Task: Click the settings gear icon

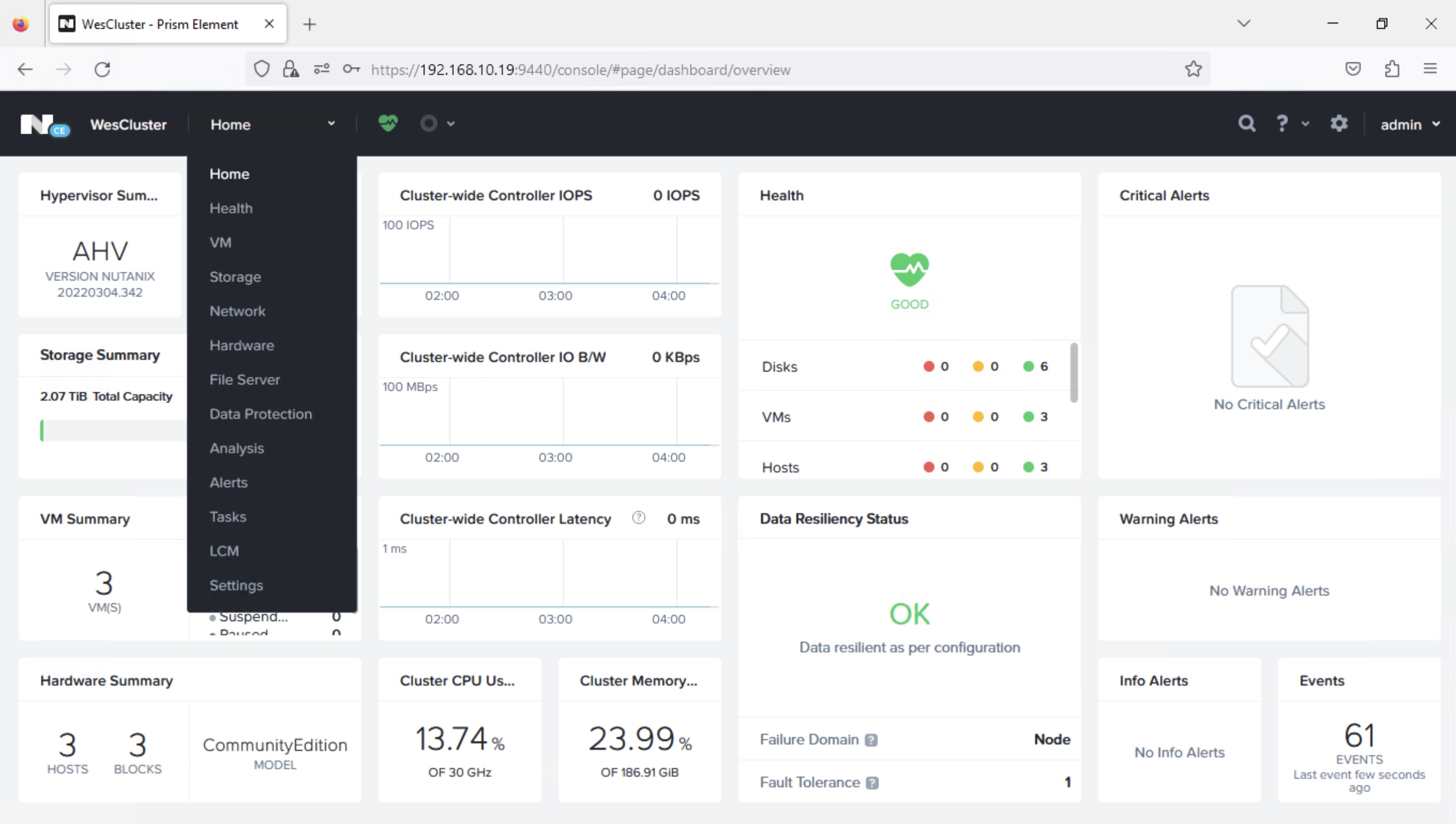Action: (1339, 123)
